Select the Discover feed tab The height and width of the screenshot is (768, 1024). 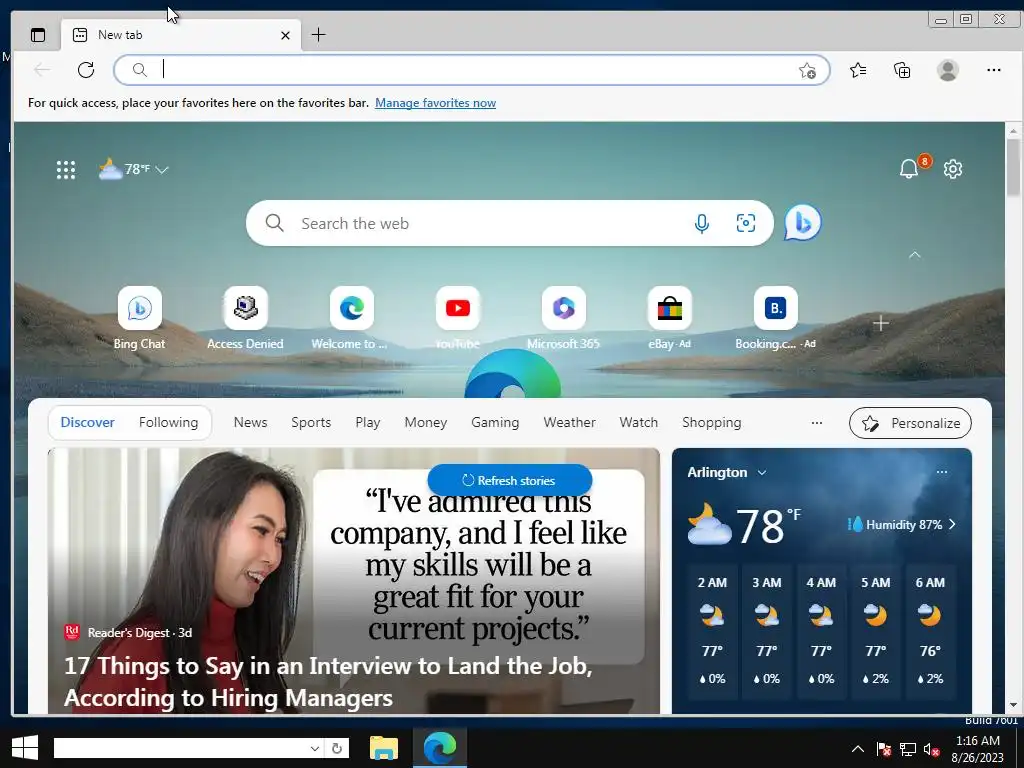point(88,423)
